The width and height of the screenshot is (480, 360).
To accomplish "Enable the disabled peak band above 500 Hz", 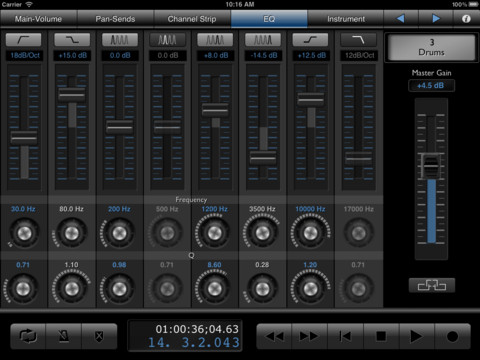I will point(167,40).
